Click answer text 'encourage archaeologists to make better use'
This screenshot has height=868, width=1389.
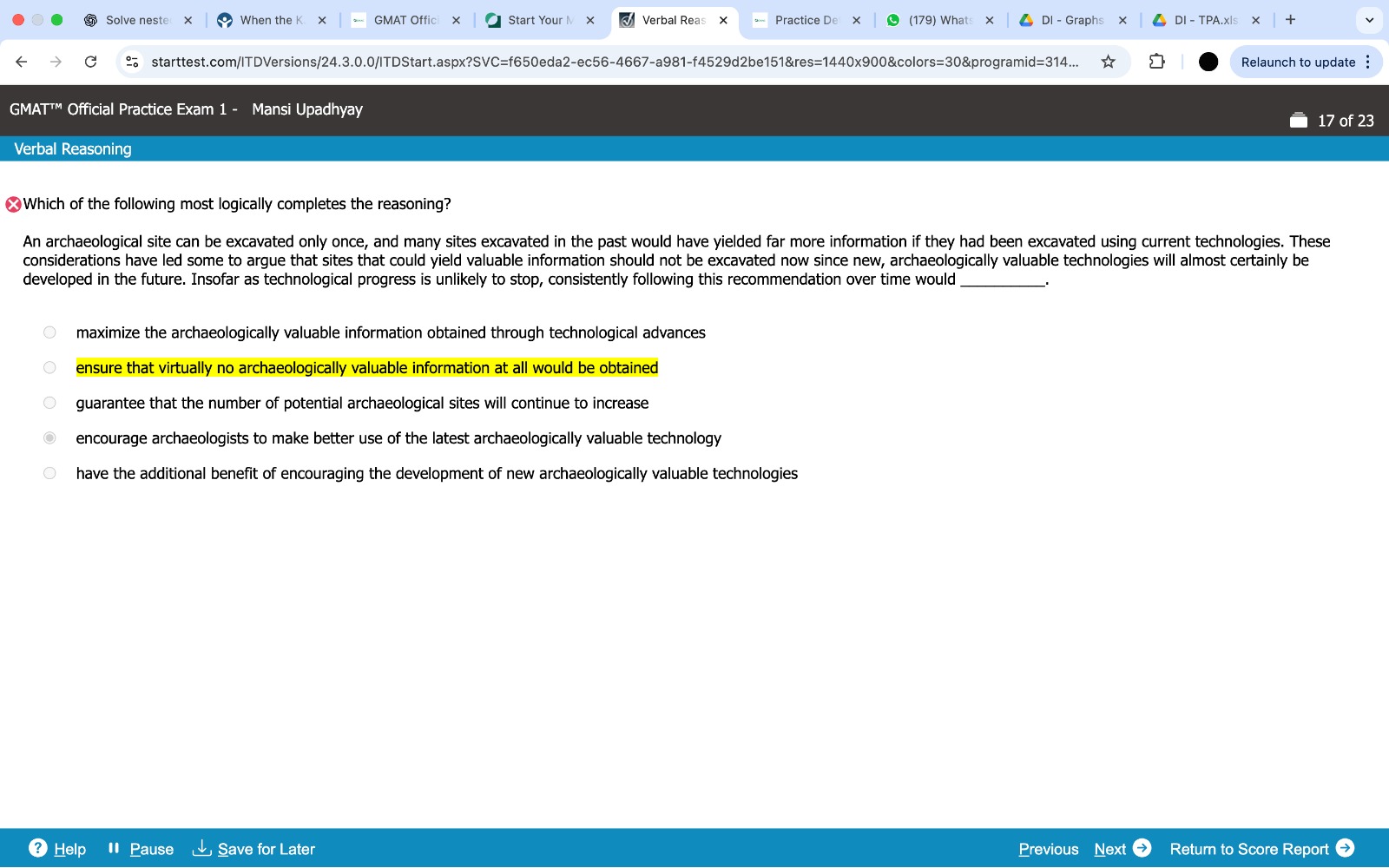(398, 438)
